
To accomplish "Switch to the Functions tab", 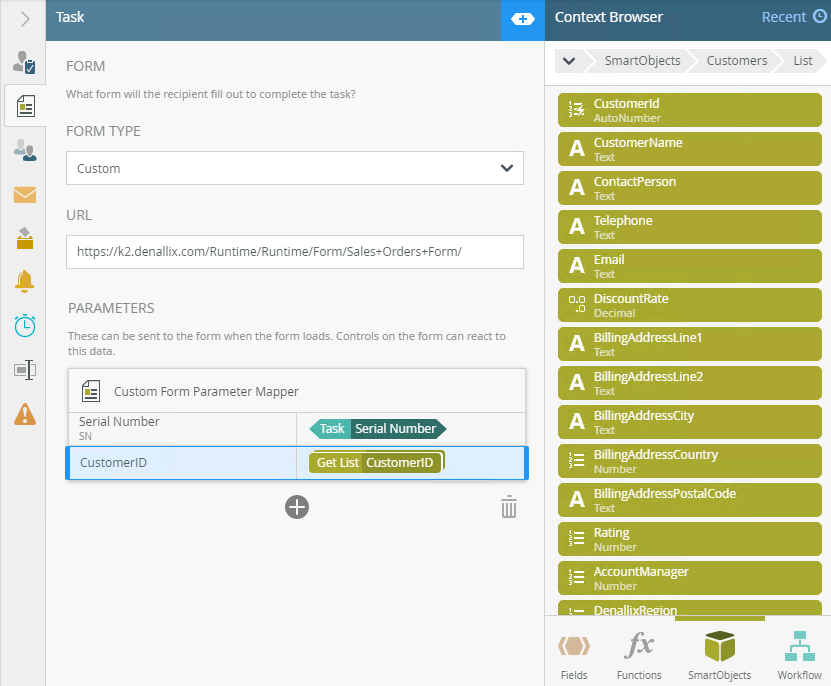I will (x=639, y=655).
